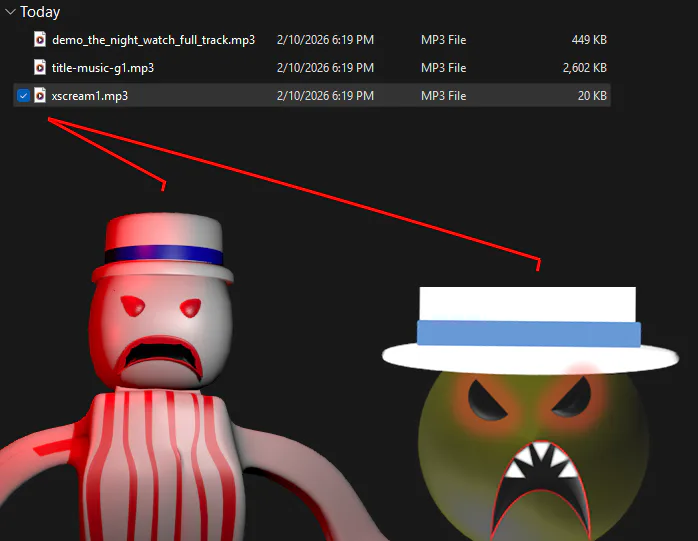Click the xscream1.mp3 file icon
The height and width of the screenshot is (541, 698).
tap(40, 95)
